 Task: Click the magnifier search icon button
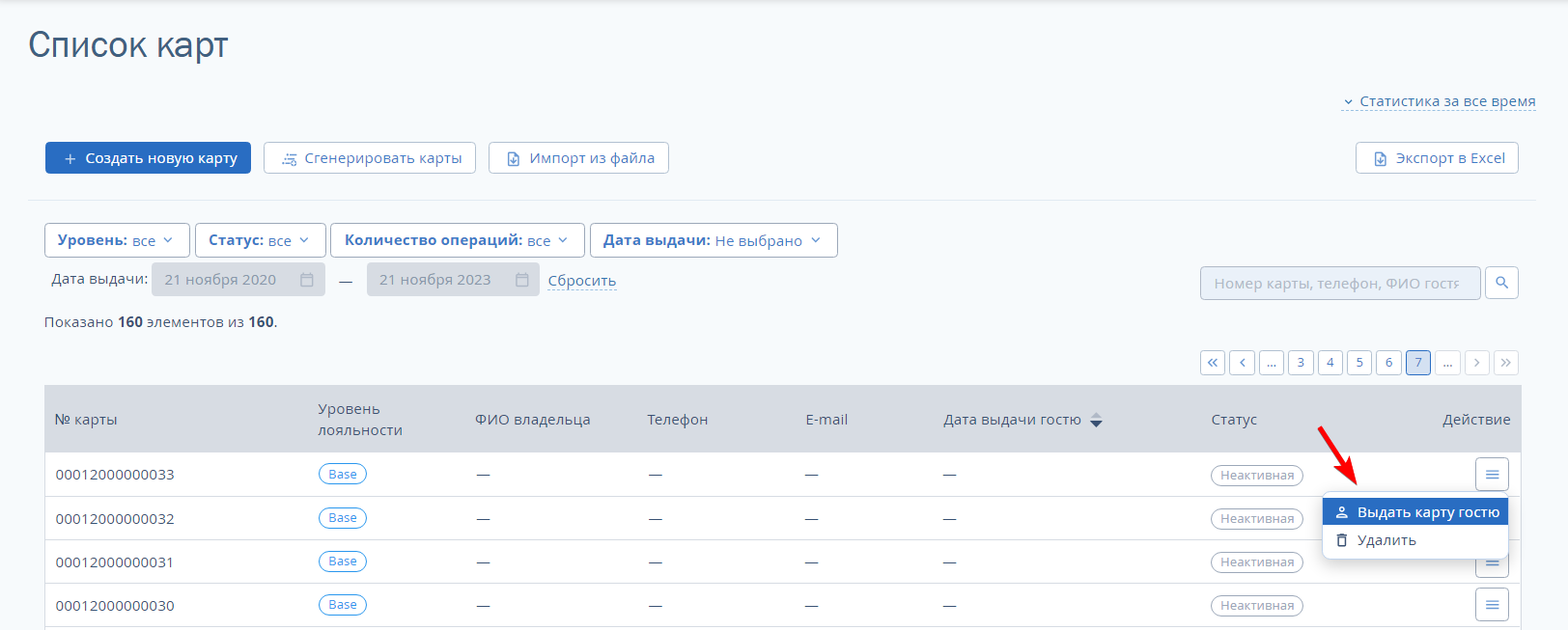[1501, 283]
